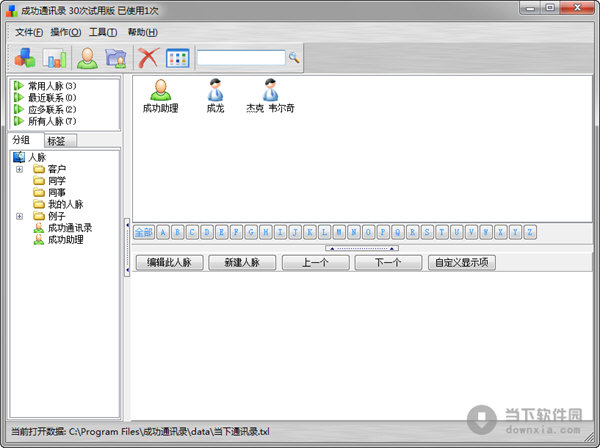Filter contacts by letter A
The height and width of the screenshot is (448, 600).
(163, 232)
